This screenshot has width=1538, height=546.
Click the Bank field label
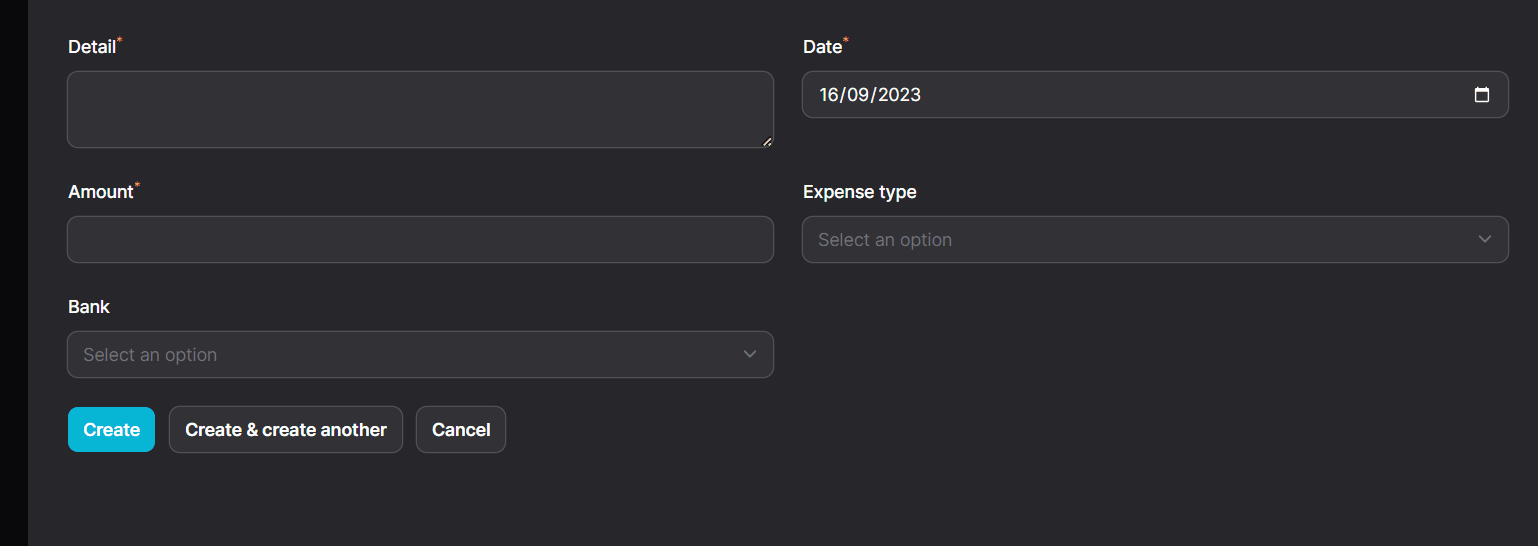click(x=89, y=307)
